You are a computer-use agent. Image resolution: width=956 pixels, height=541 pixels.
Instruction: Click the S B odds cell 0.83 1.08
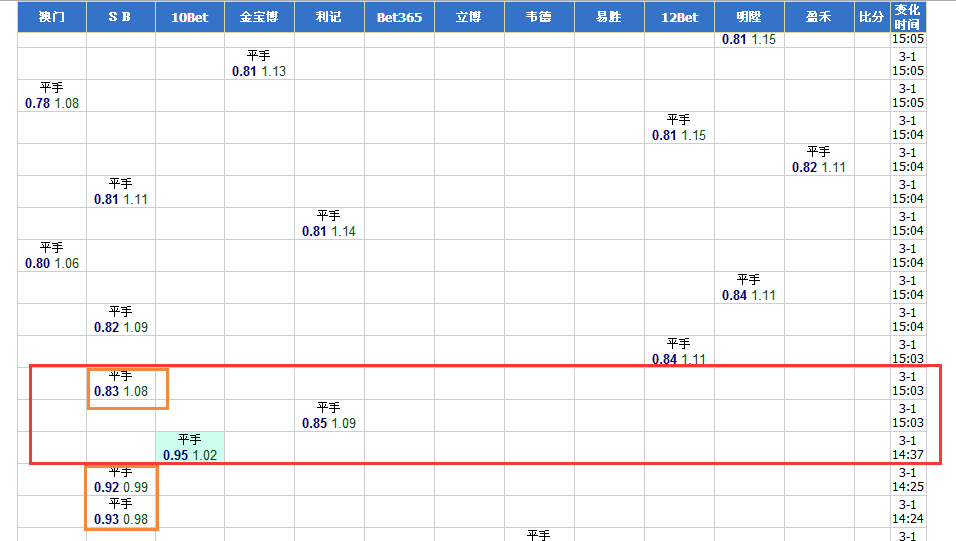[x=121, y=384]
